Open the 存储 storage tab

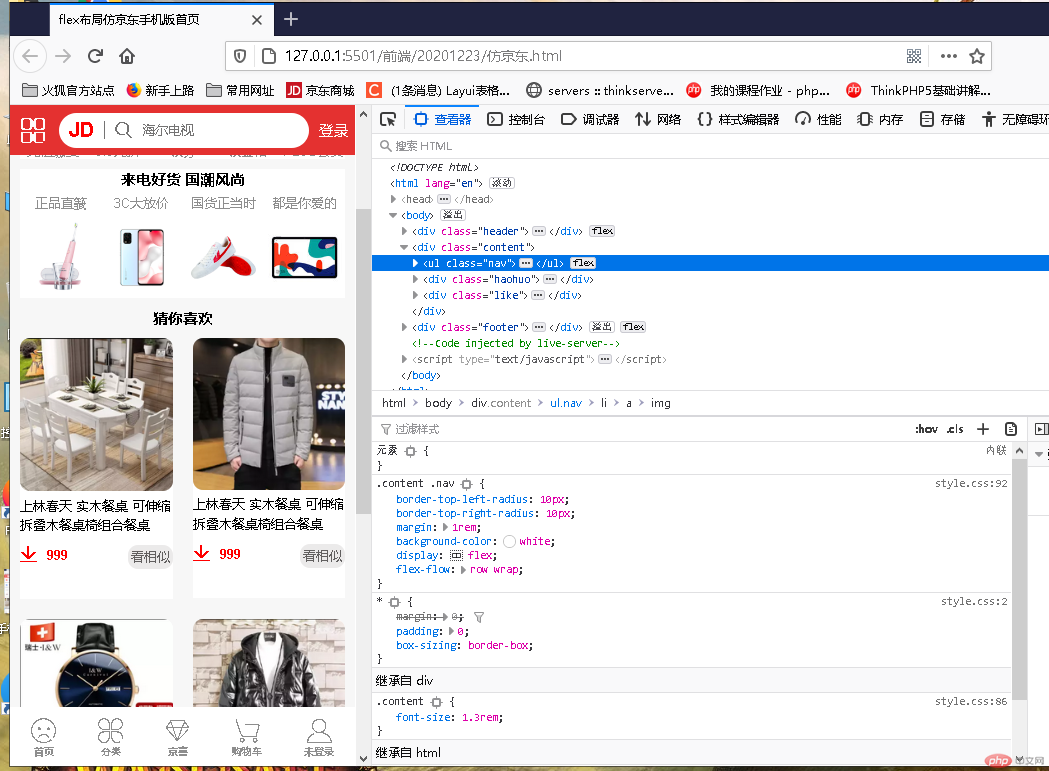942,119
